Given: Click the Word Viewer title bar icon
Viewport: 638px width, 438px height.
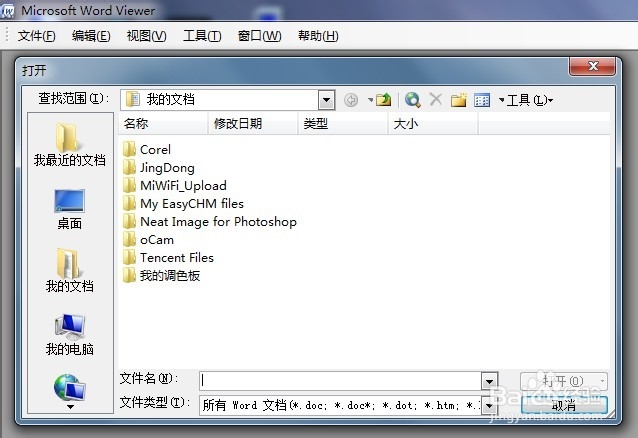Looking at the screenshot, I should pos(7,11).
